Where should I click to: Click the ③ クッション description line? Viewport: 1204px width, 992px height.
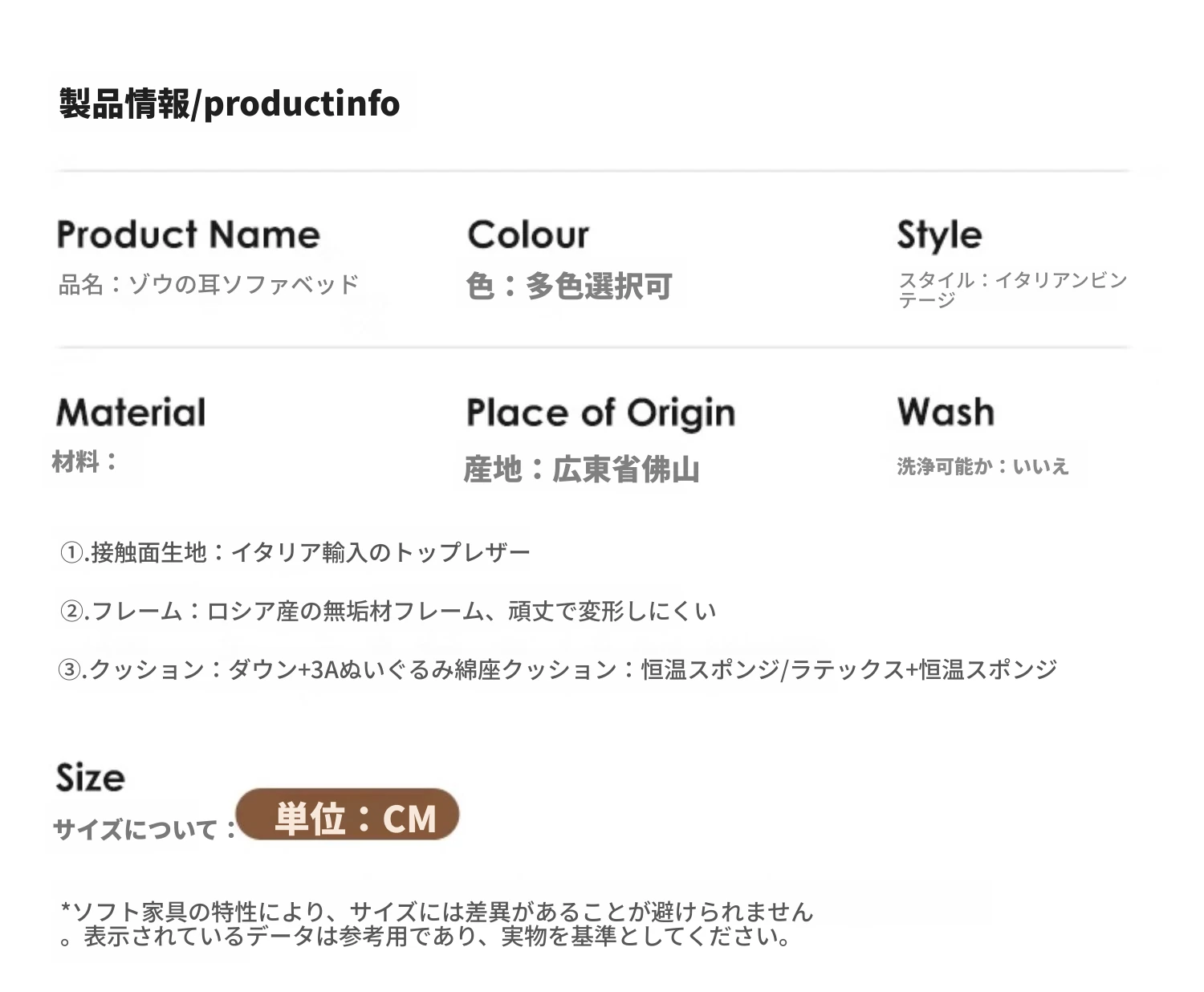[559, 669]
